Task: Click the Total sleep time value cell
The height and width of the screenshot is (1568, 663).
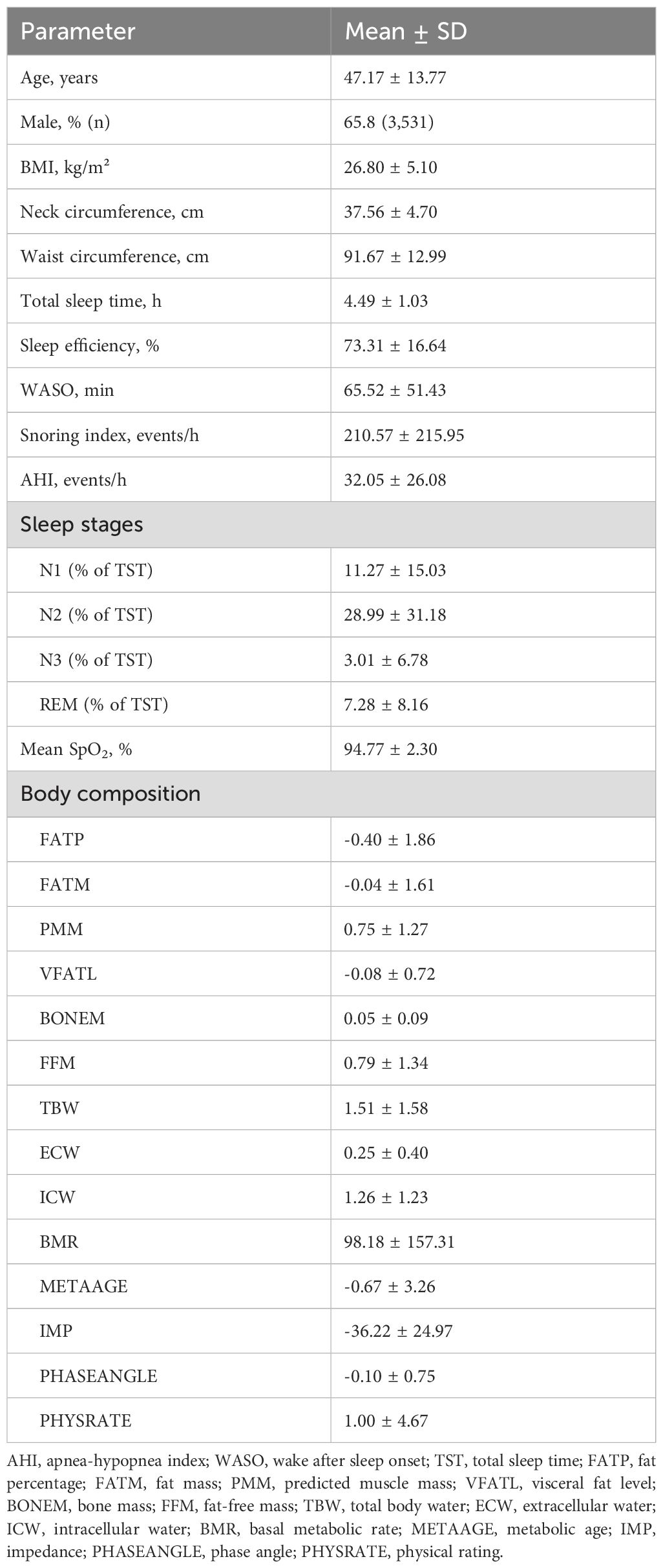Action: pyautogui.click(x=386, y=301)
